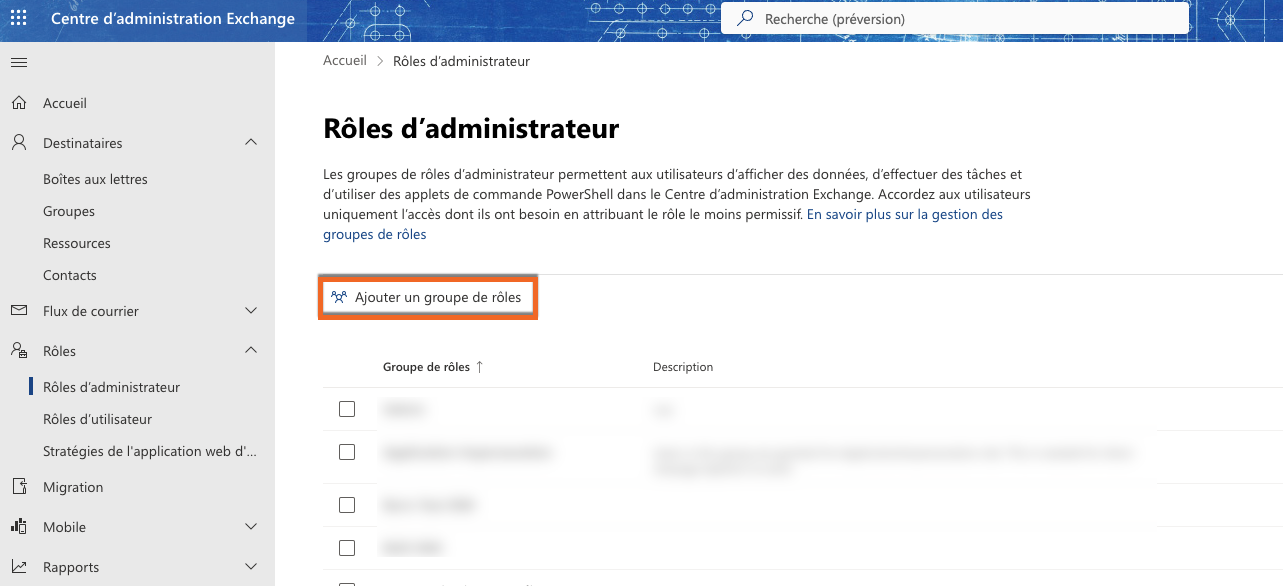Click the Rapports chart icon
This screenshot has height=586, width=1283.
[x=17, y=566]
